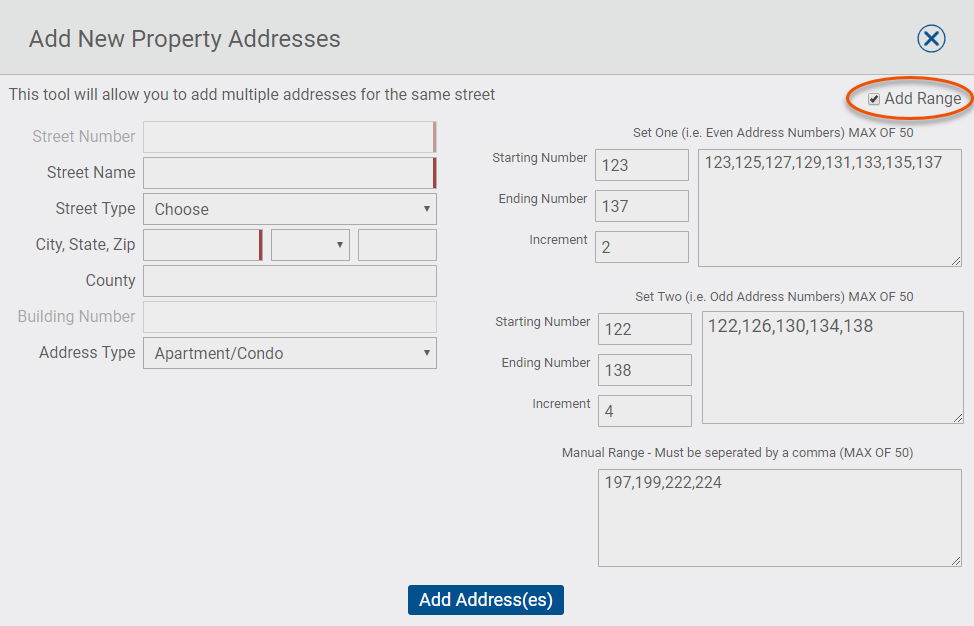Uncheck the Add Range checkbox
Image resolution: width=974 pixels, height=626 pixels.
point(874,99)
